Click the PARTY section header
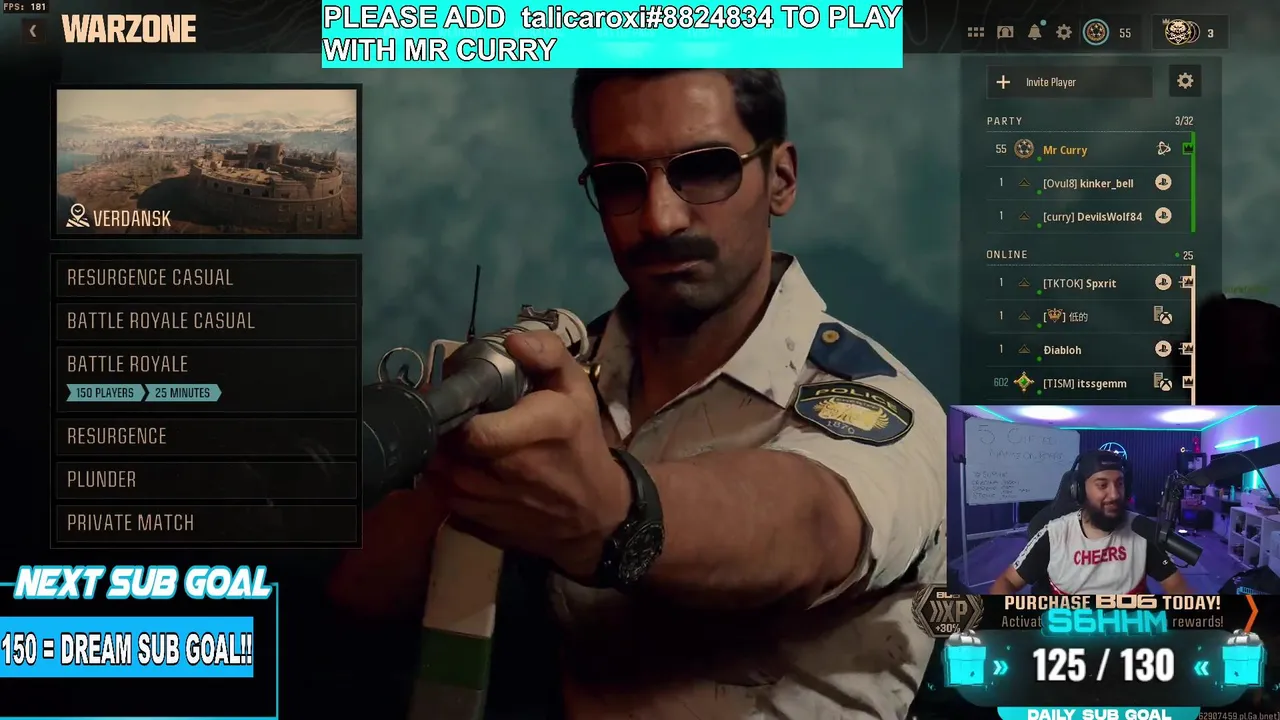The image size is (1280, 720). [1004, 121]
